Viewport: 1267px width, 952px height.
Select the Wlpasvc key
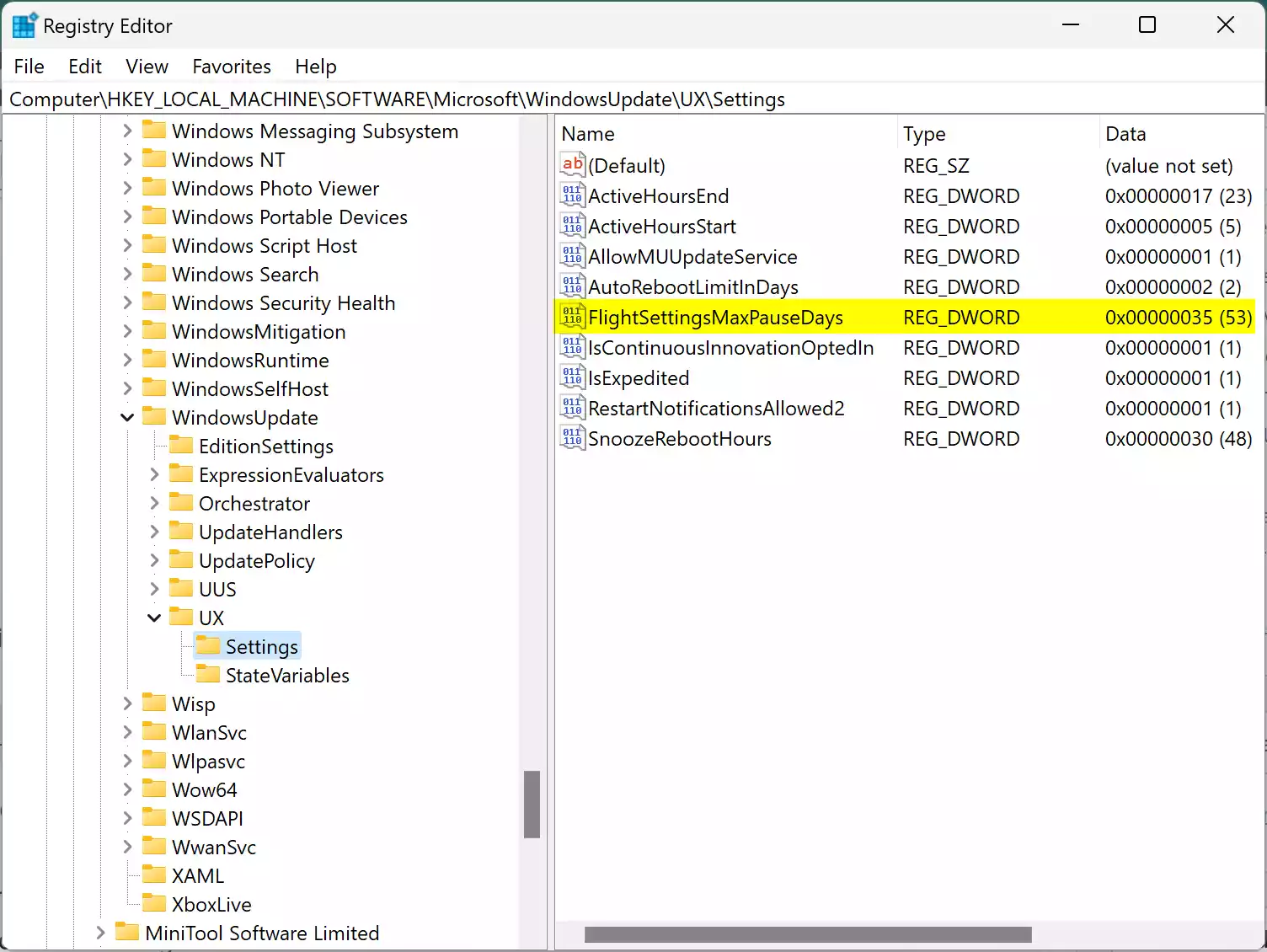(x=208, y=761)
